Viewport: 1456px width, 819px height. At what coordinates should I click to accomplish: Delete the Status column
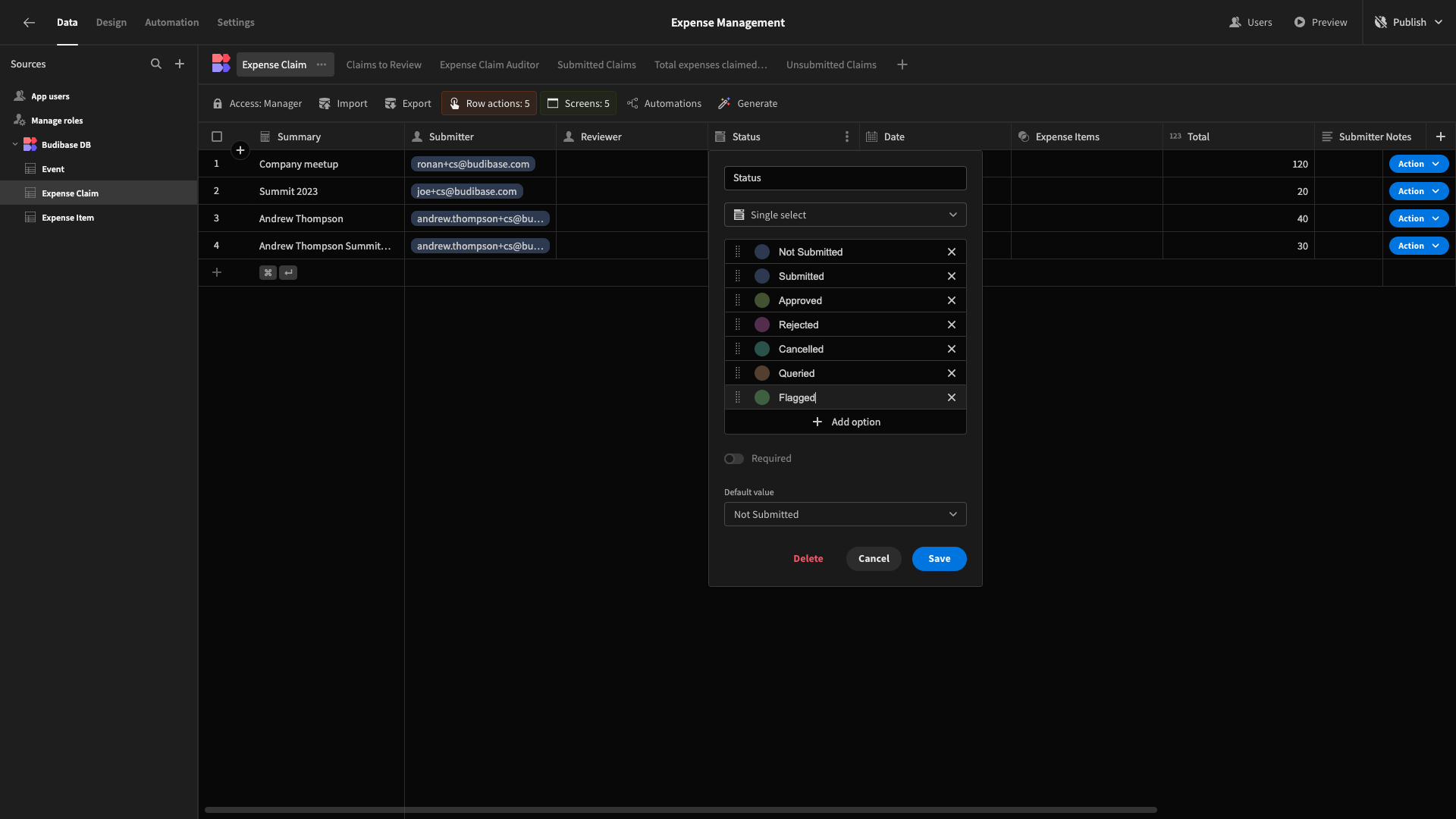(x=808, y=559)
